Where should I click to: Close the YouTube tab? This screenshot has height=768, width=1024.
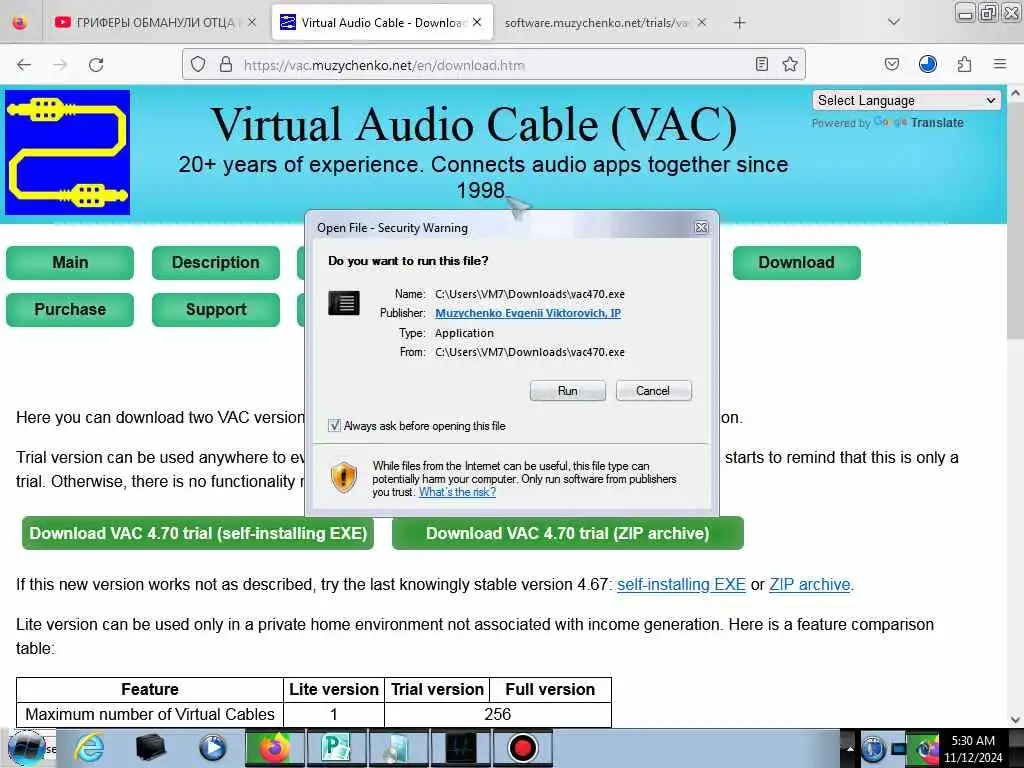[252, 22]
